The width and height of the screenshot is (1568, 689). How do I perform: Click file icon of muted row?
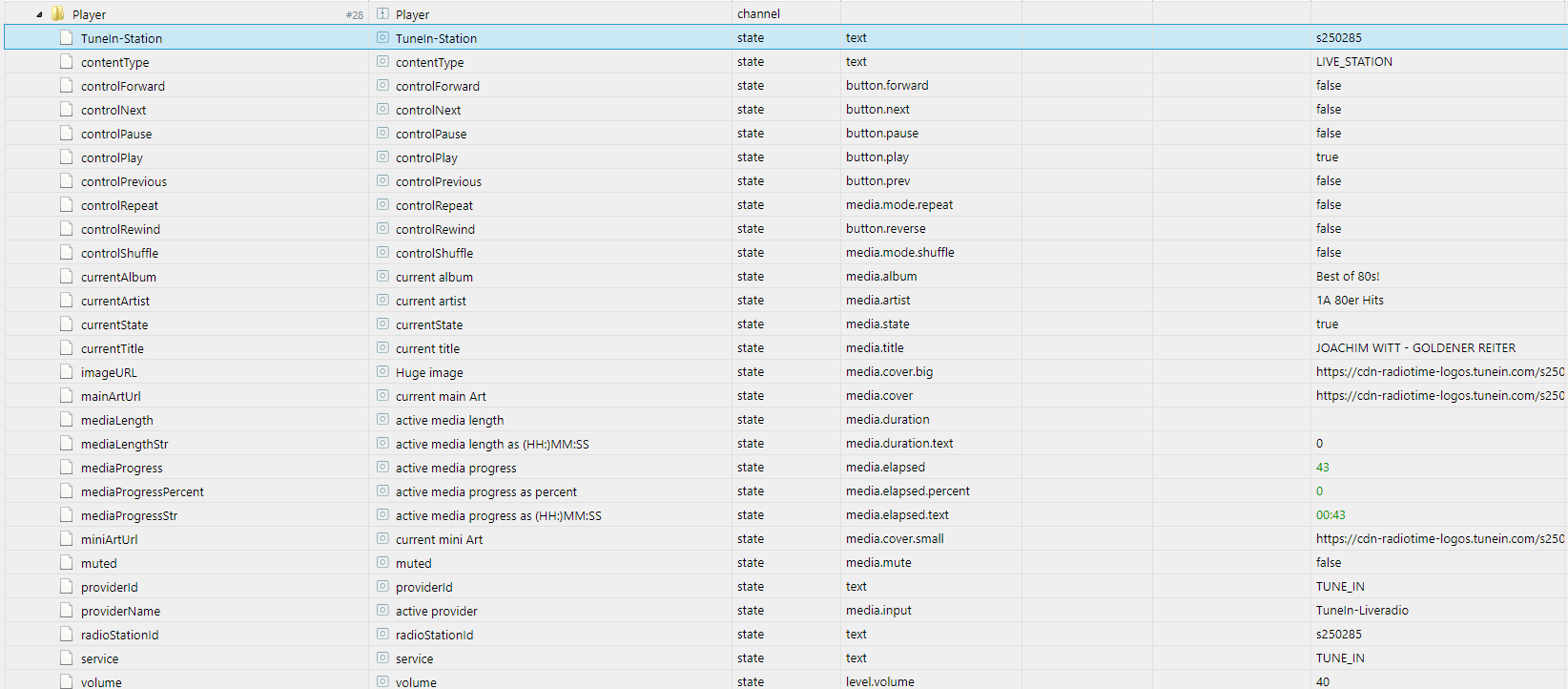pos(66,563)
